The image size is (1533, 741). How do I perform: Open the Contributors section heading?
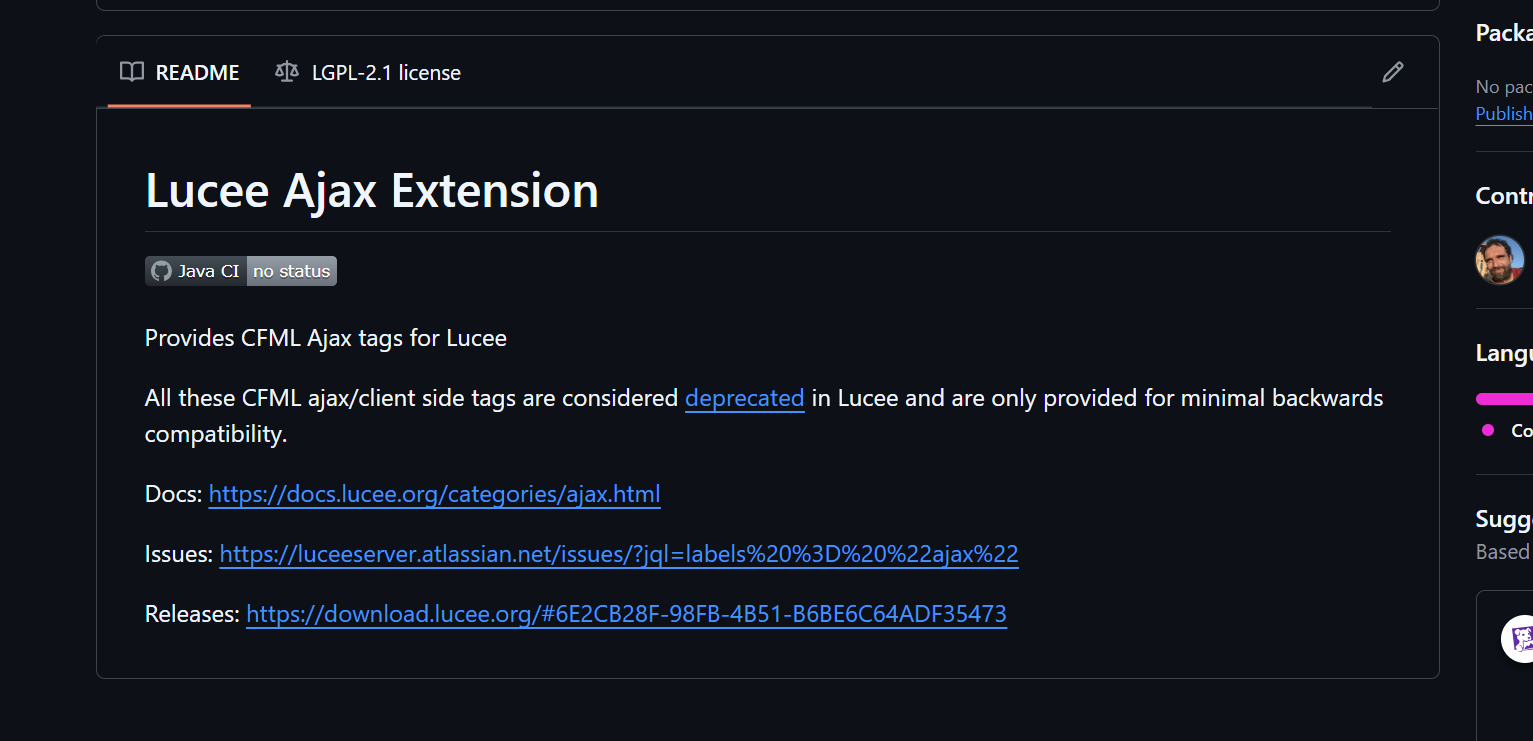pos(1504,196)
